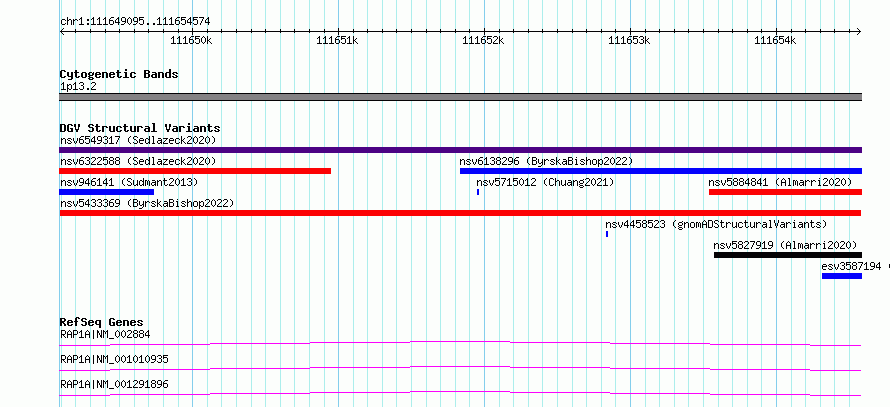
Task: Click the nsv5827919 black variant bar
Action: click(788, 255)
